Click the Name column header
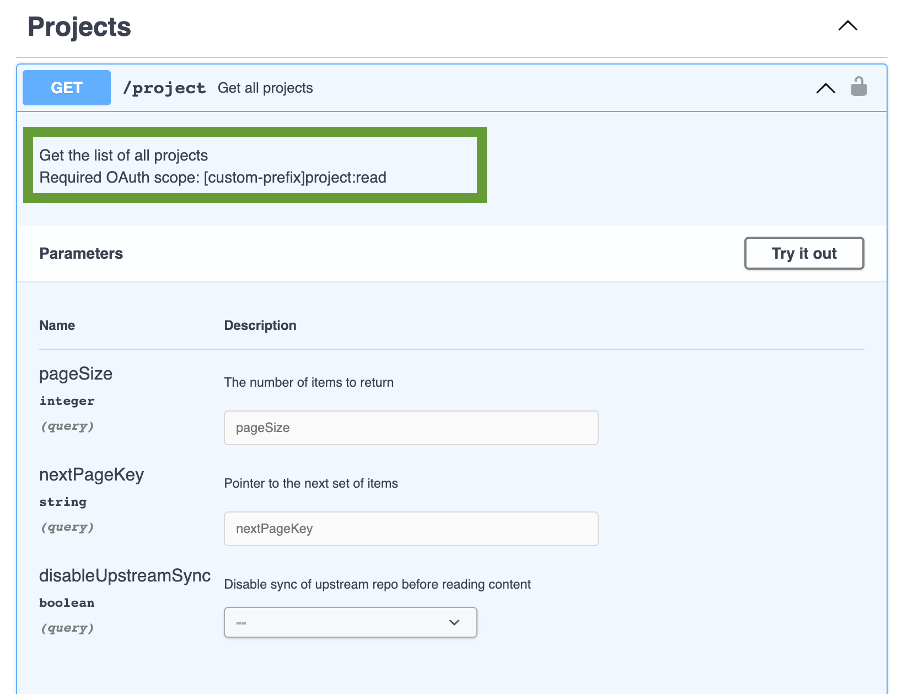Image resolution: width=902 pixels, height=694 pixels. [57, 325]
